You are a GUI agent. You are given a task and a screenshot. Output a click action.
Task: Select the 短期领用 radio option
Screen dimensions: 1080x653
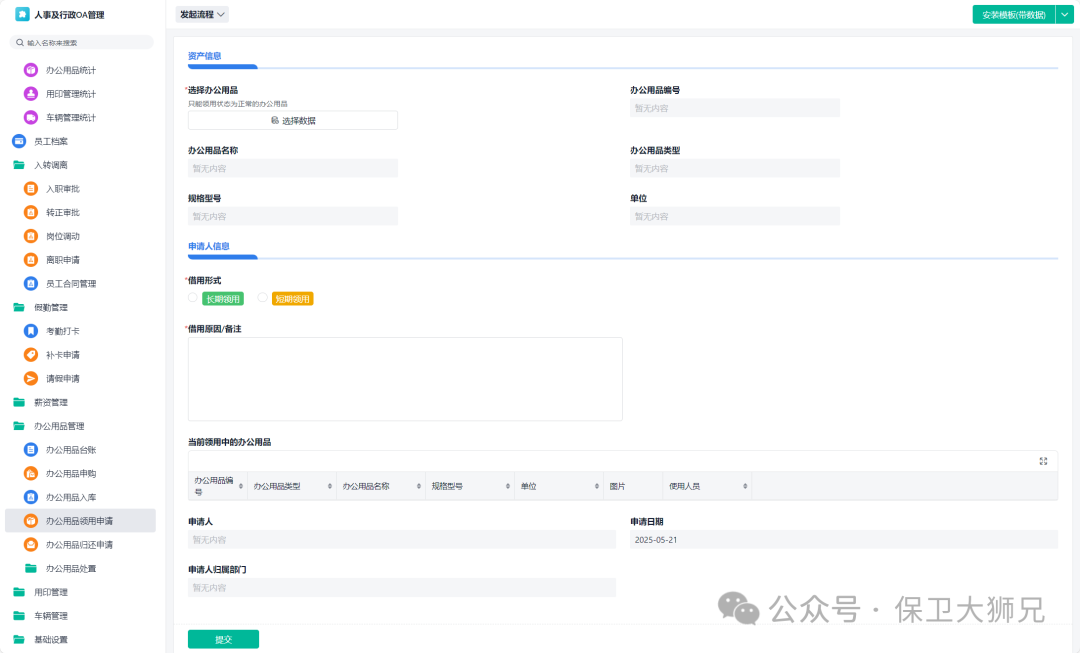click(262, 298)
